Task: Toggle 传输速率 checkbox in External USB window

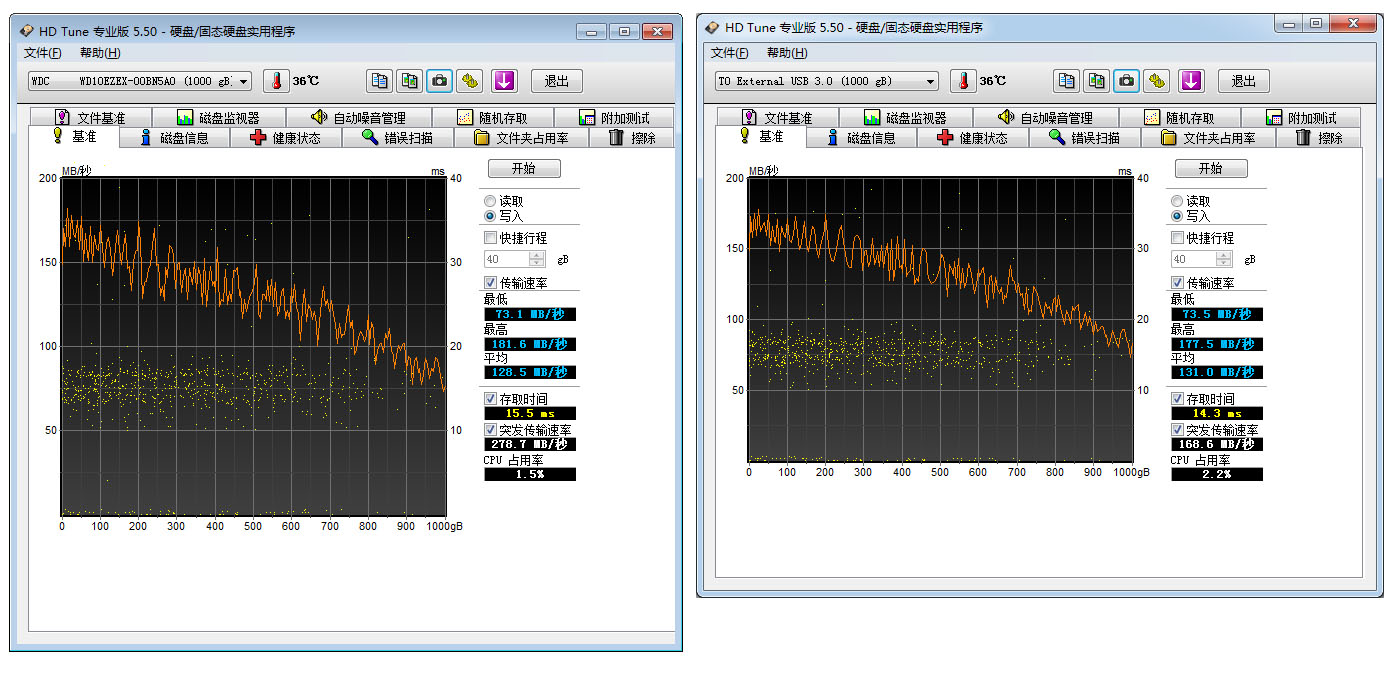Action: click(x=1177, y=284)
